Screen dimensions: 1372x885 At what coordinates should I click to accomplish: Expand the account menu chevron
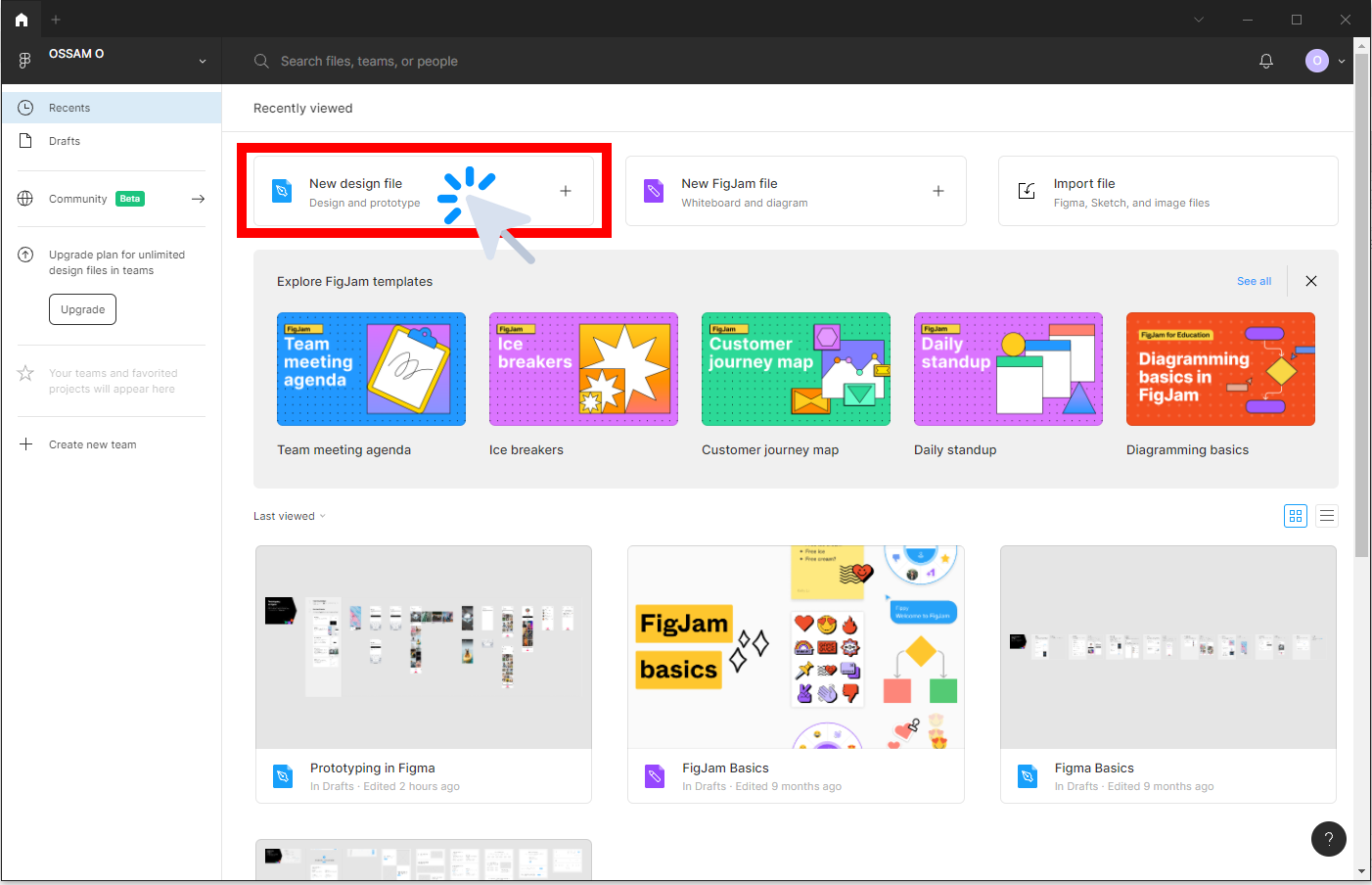(x=1342, y=61)
